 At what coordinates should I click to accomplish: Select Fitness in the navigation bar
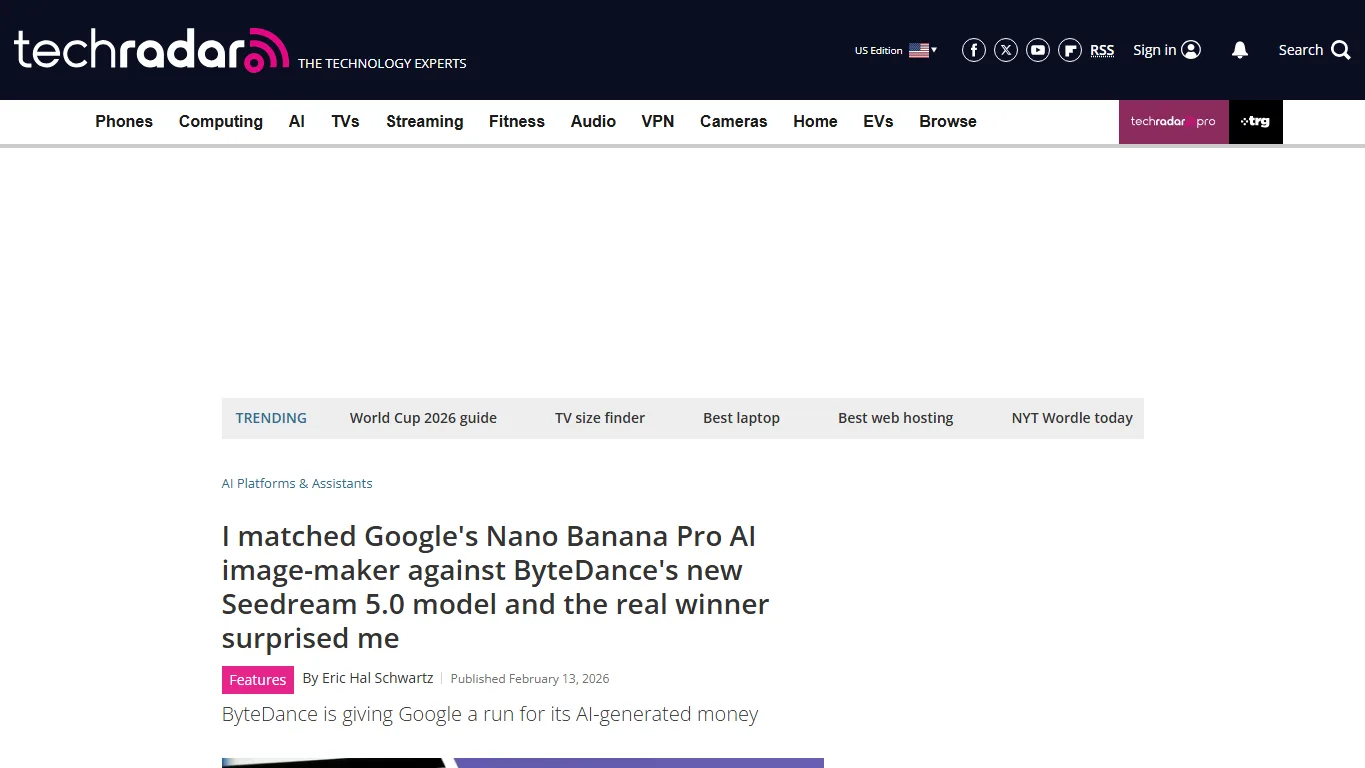pyautogui.click(x=517, y=122)
